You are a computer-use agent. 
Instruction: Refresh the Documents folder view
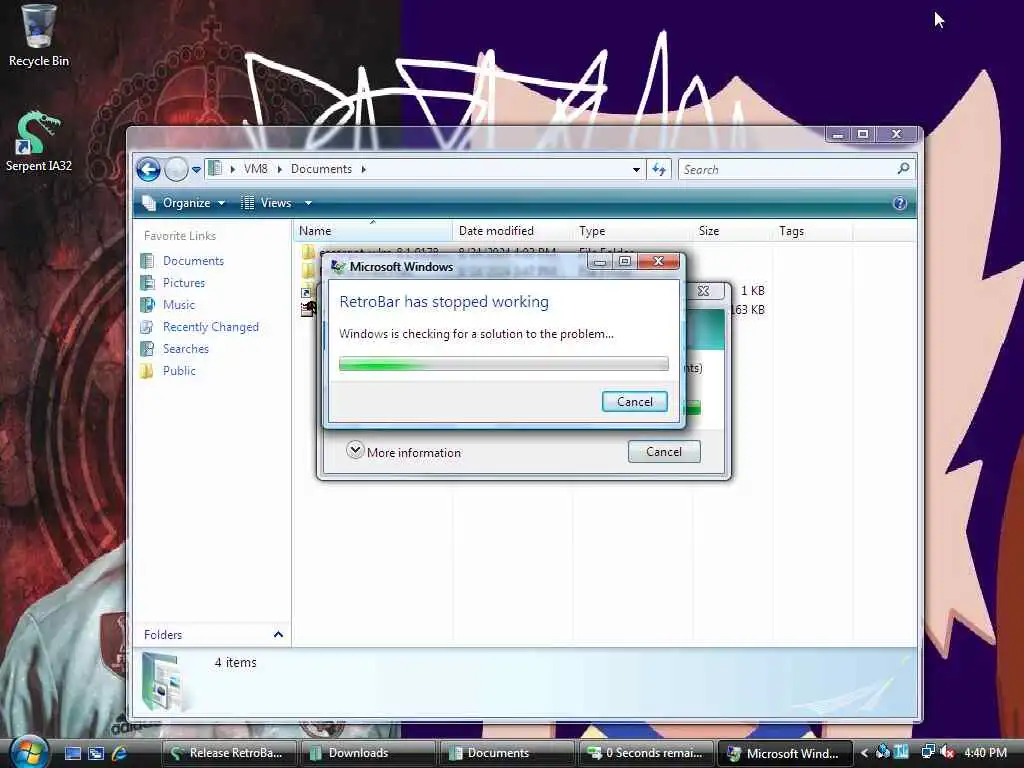[x=659, y=170]
